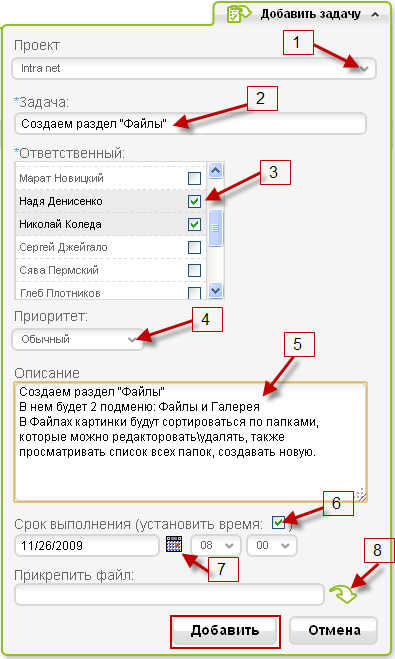Click the green attach file arrow icon

click(x=343, y=594)
